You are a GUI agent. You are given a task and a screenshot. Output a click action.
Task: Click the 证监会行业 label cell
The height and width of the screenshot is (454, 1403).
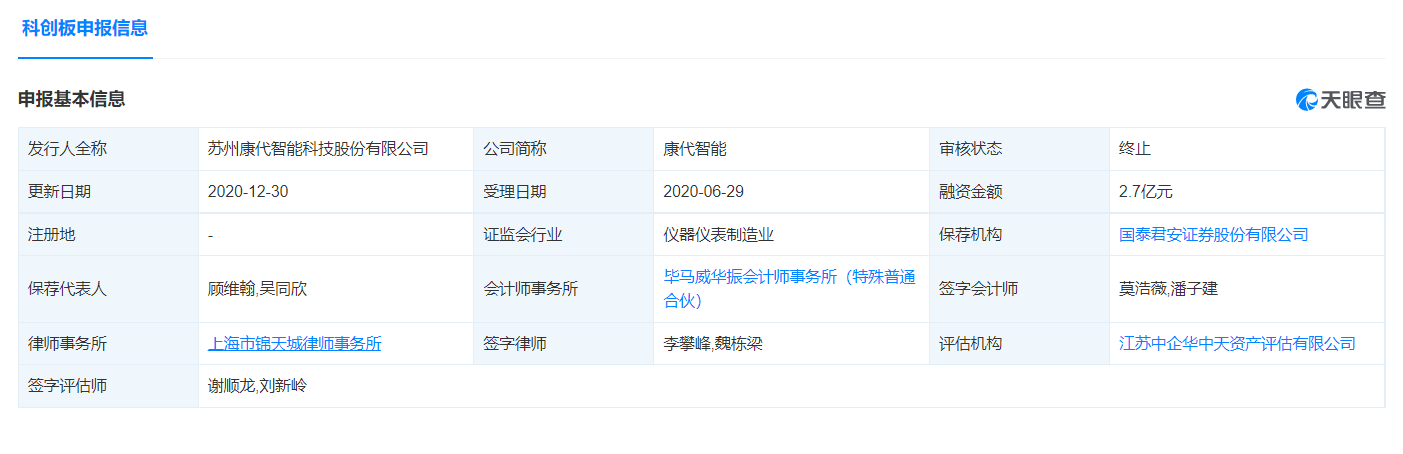pyautogui.click(x=564, y=234)
